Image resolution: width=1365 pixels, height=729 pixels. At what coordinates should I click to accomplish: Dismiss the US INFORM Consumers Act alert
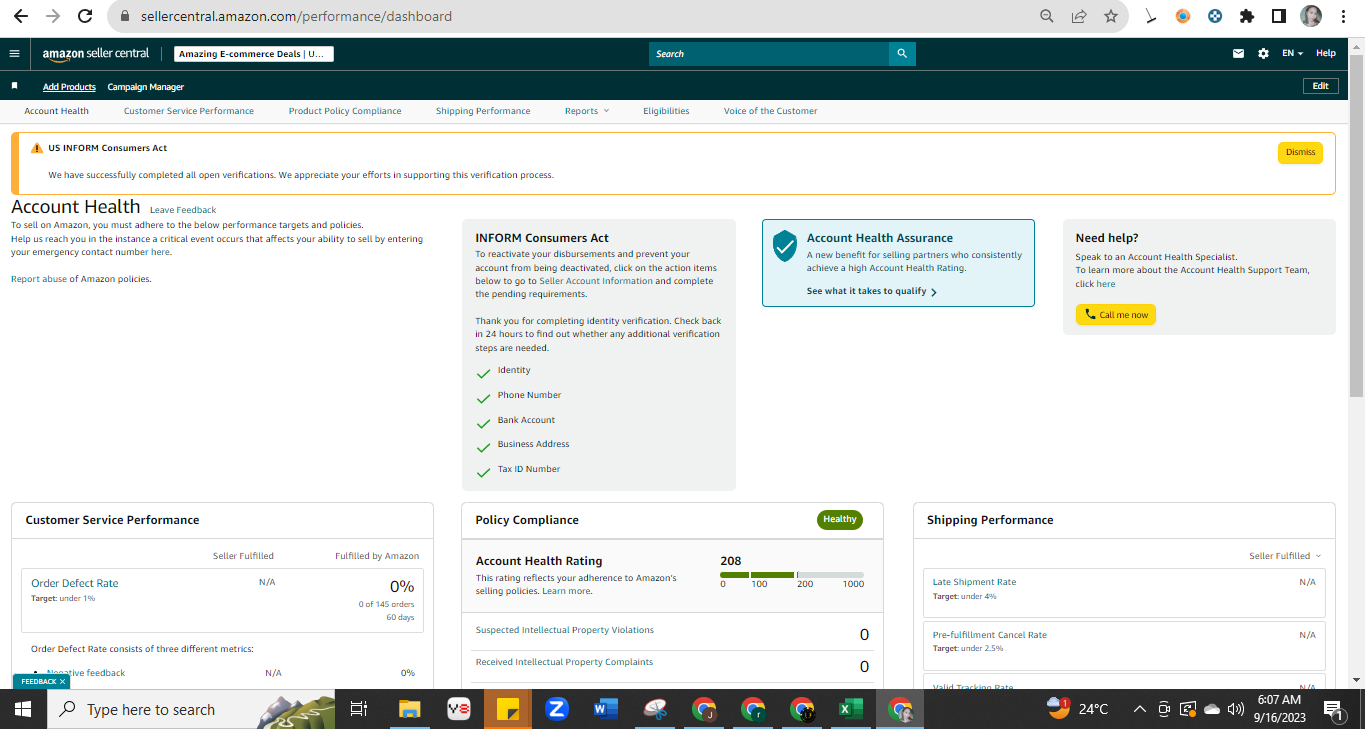tap(1300, 152)
